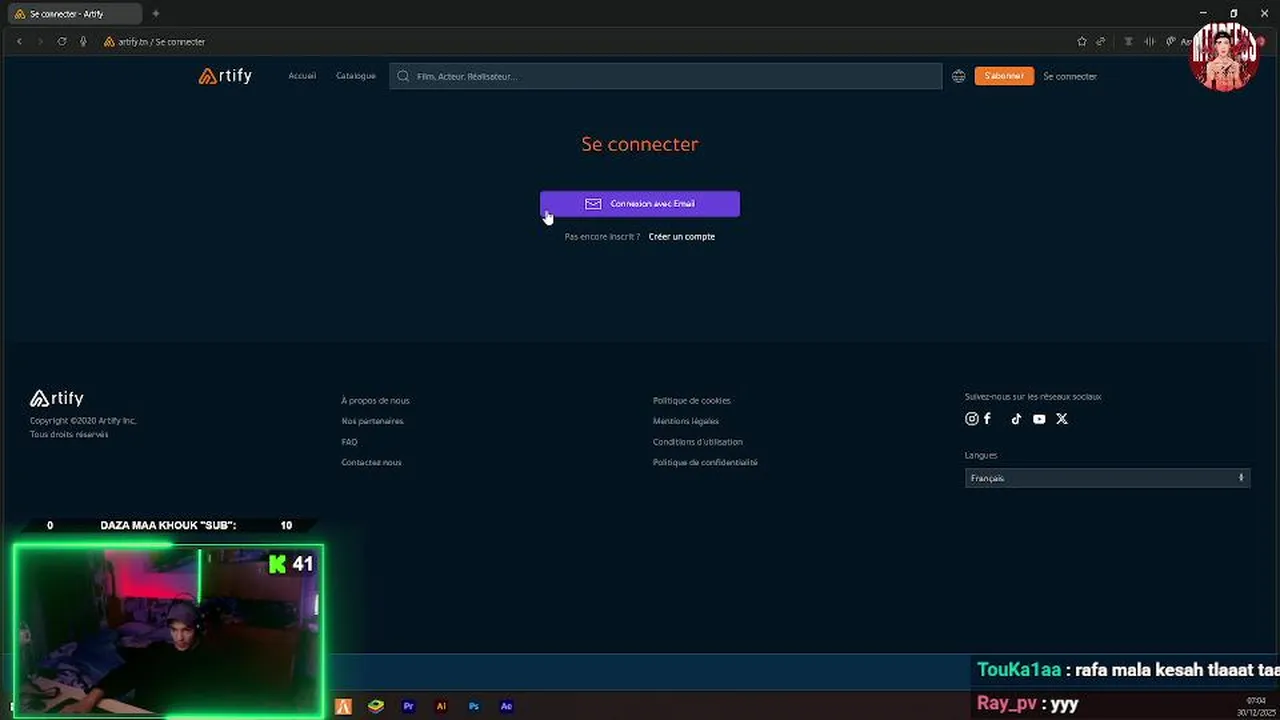Open Artify Facebook page icon
Viewport: 1280px width, 720px height.
pos(987,419)
